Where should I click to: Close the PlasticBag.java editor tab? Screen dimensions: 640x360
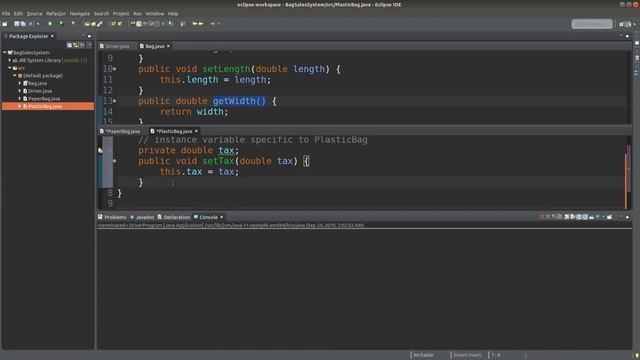tap(196, 131)
